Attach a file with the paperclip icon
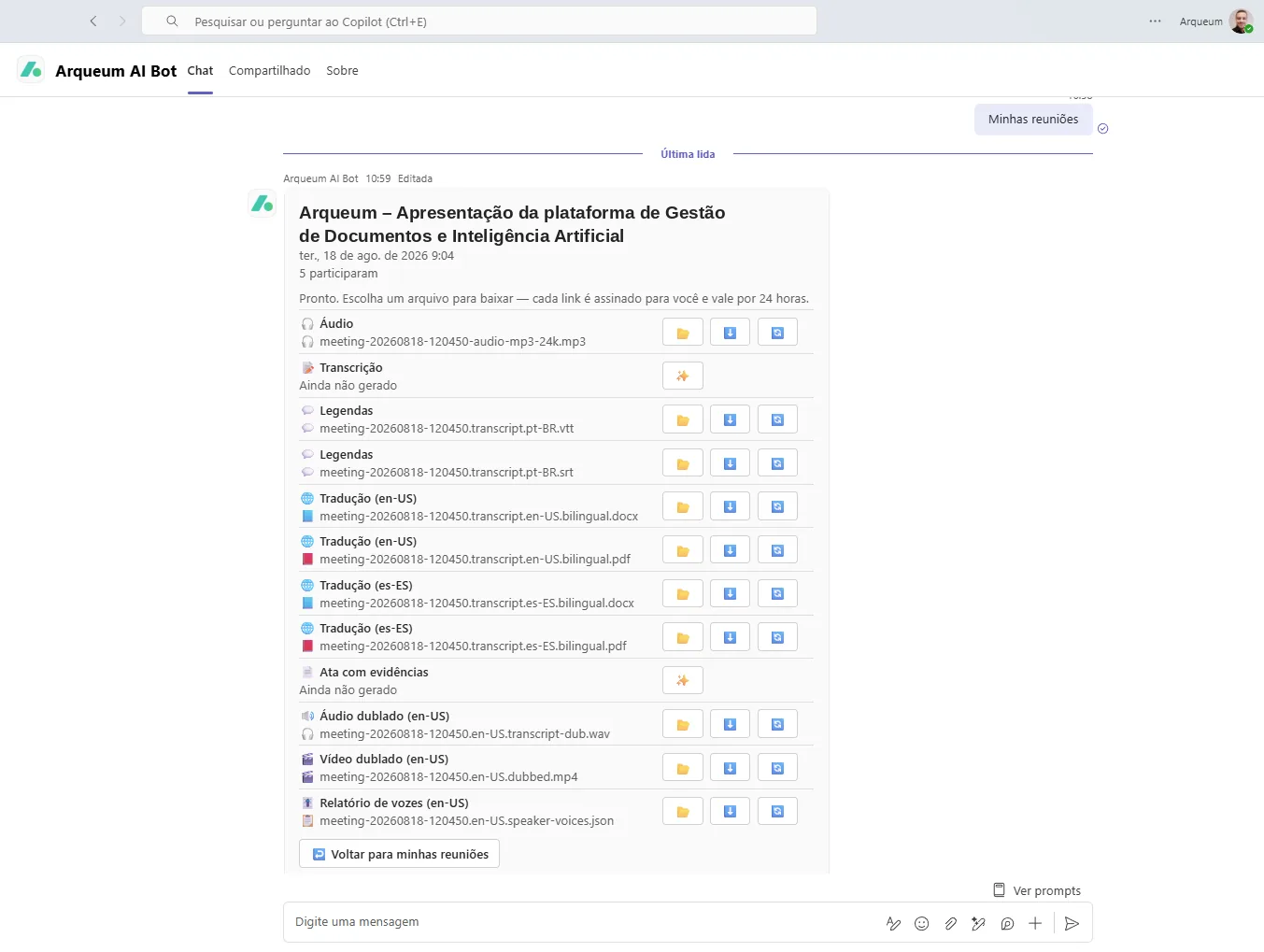The width and height of the screenshot is (1264, 952). pos(950,923)
